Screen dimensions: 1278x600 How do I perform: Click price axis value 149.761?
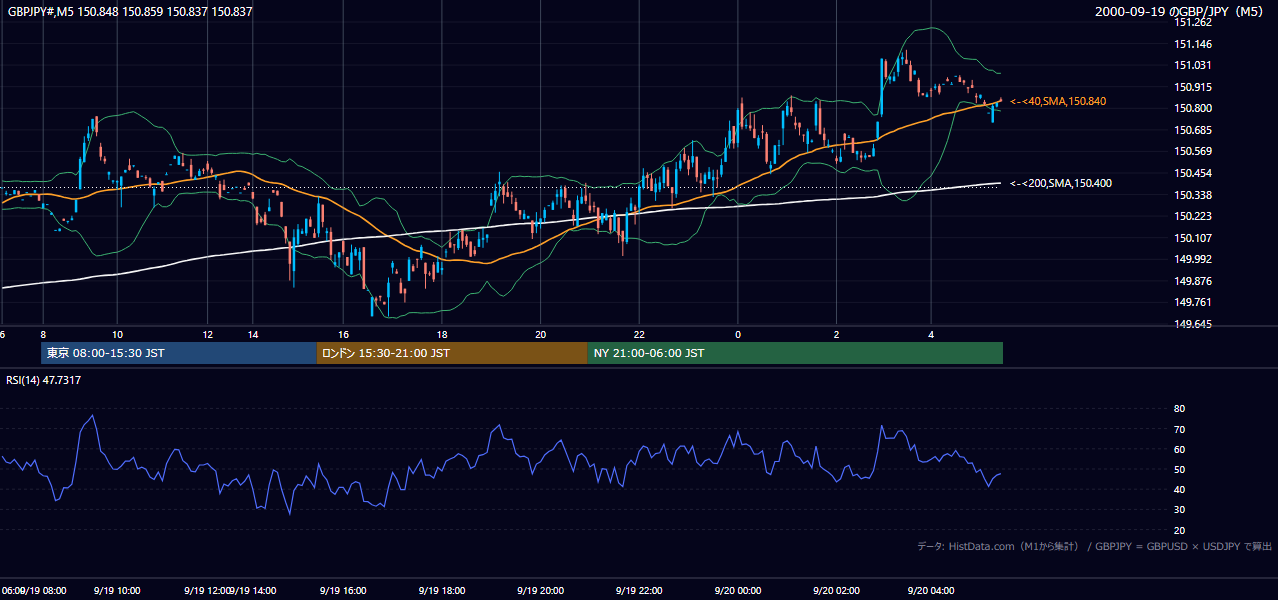[x=1193, y=302]
